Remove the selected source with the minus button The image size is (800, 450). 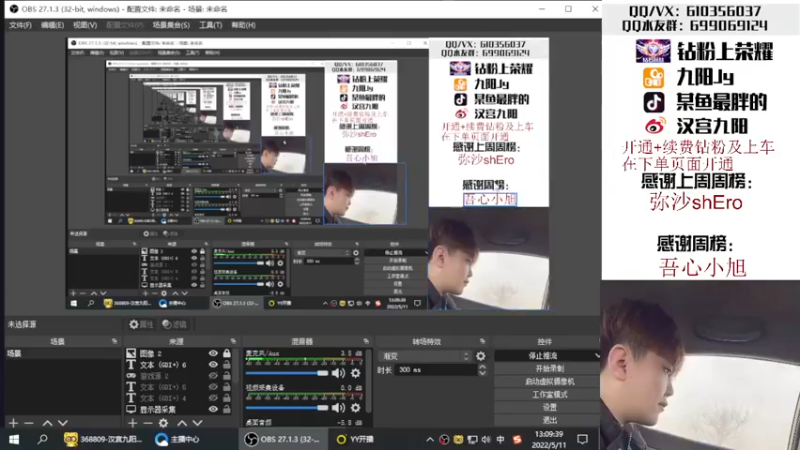click(148, 423)
